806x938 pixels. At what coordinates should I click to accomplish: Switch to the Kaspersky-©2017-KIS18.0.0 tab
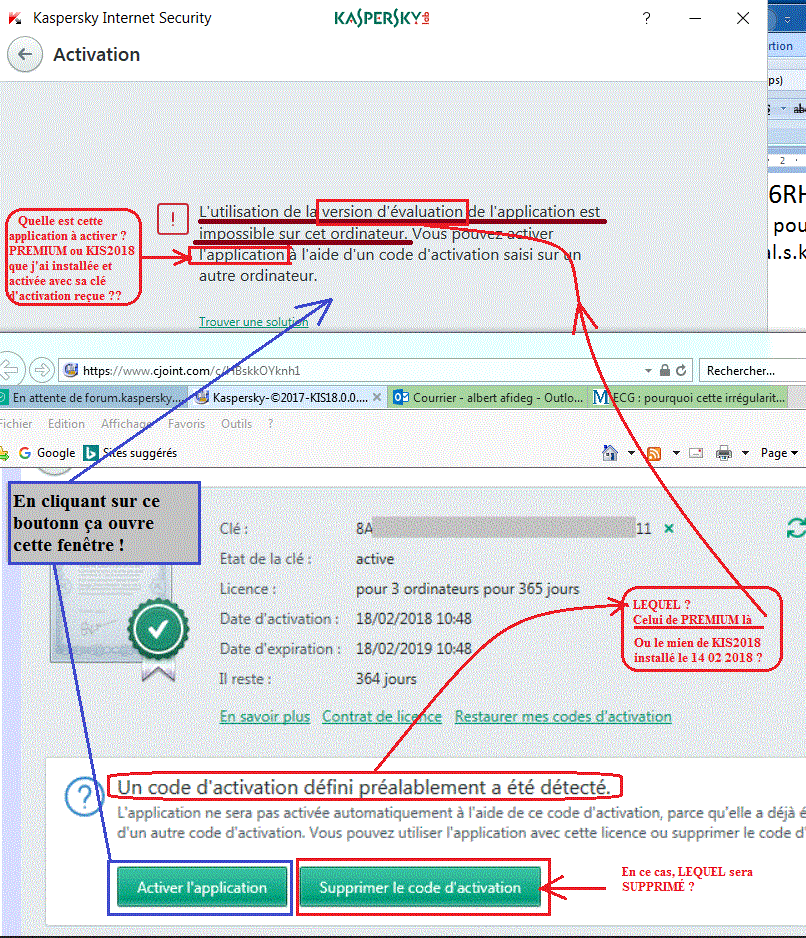coord(289,397)
